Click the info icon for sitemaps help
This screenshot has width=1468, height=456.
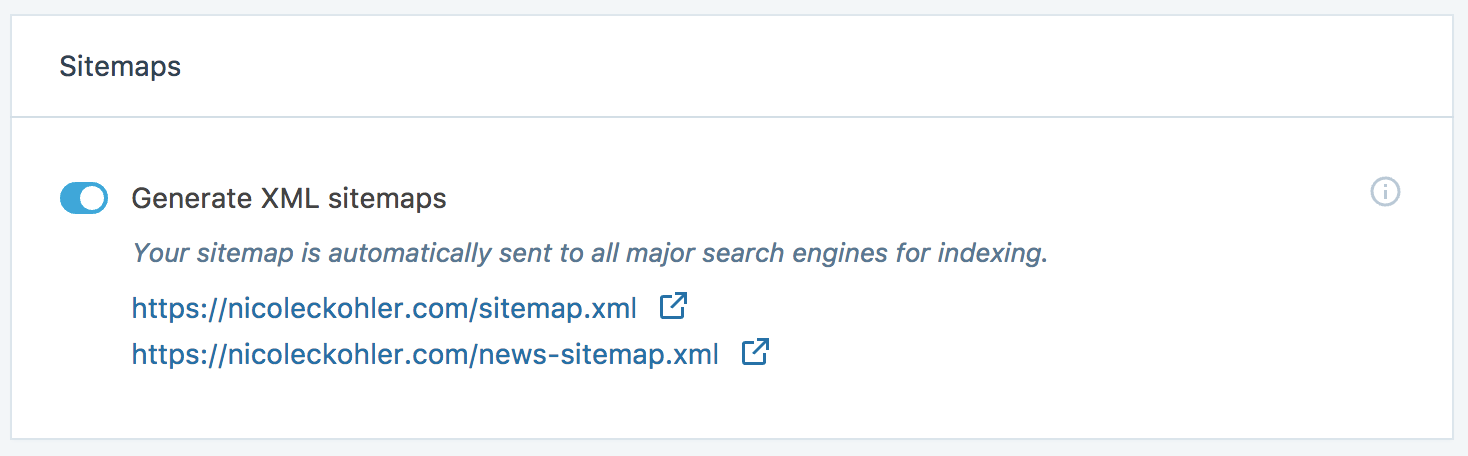[1385, 192]
